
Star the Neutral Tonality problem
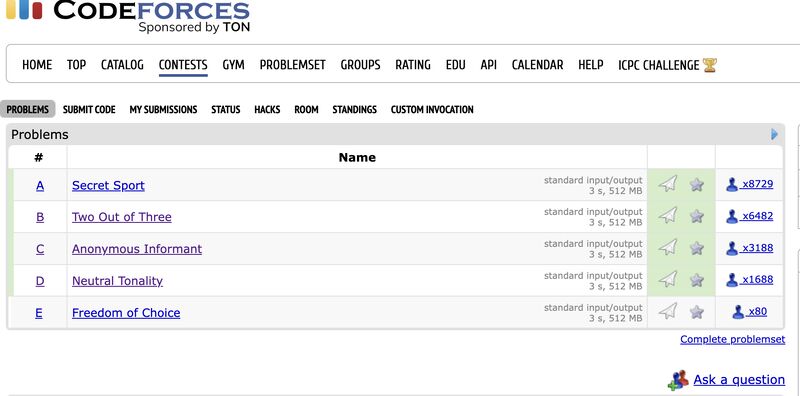(x=696, y=280)
